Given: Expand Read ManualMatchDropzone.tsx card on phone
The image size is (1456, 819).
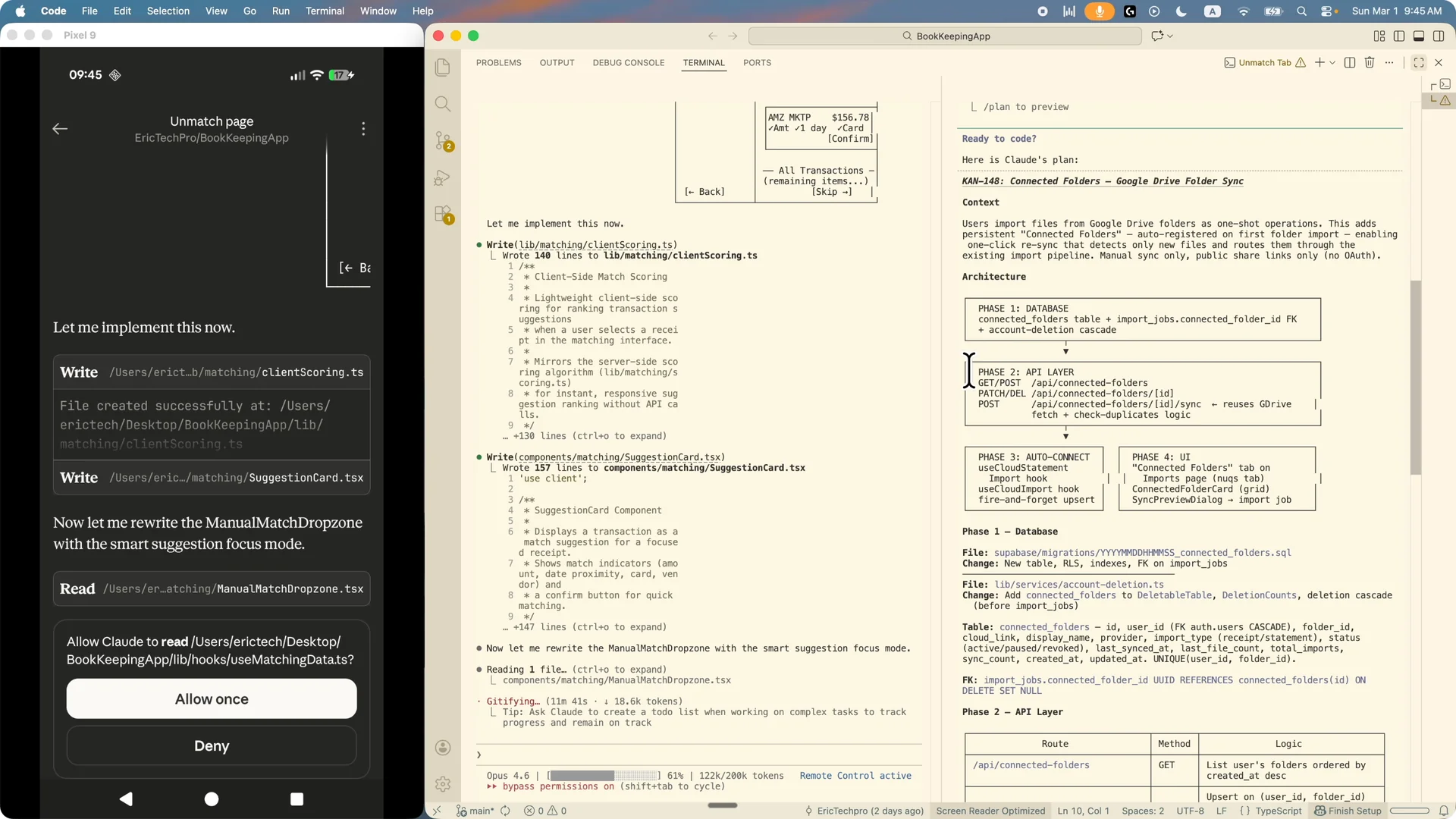Looking at the screenshot, I should pyautogui.click(x=212, y=588).
